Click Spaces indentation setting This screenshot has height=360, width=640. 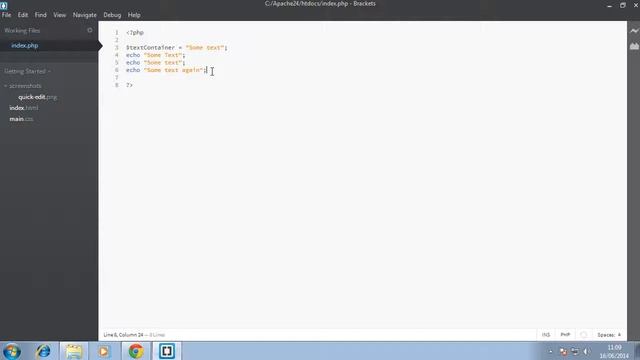(x=606, y=335)
